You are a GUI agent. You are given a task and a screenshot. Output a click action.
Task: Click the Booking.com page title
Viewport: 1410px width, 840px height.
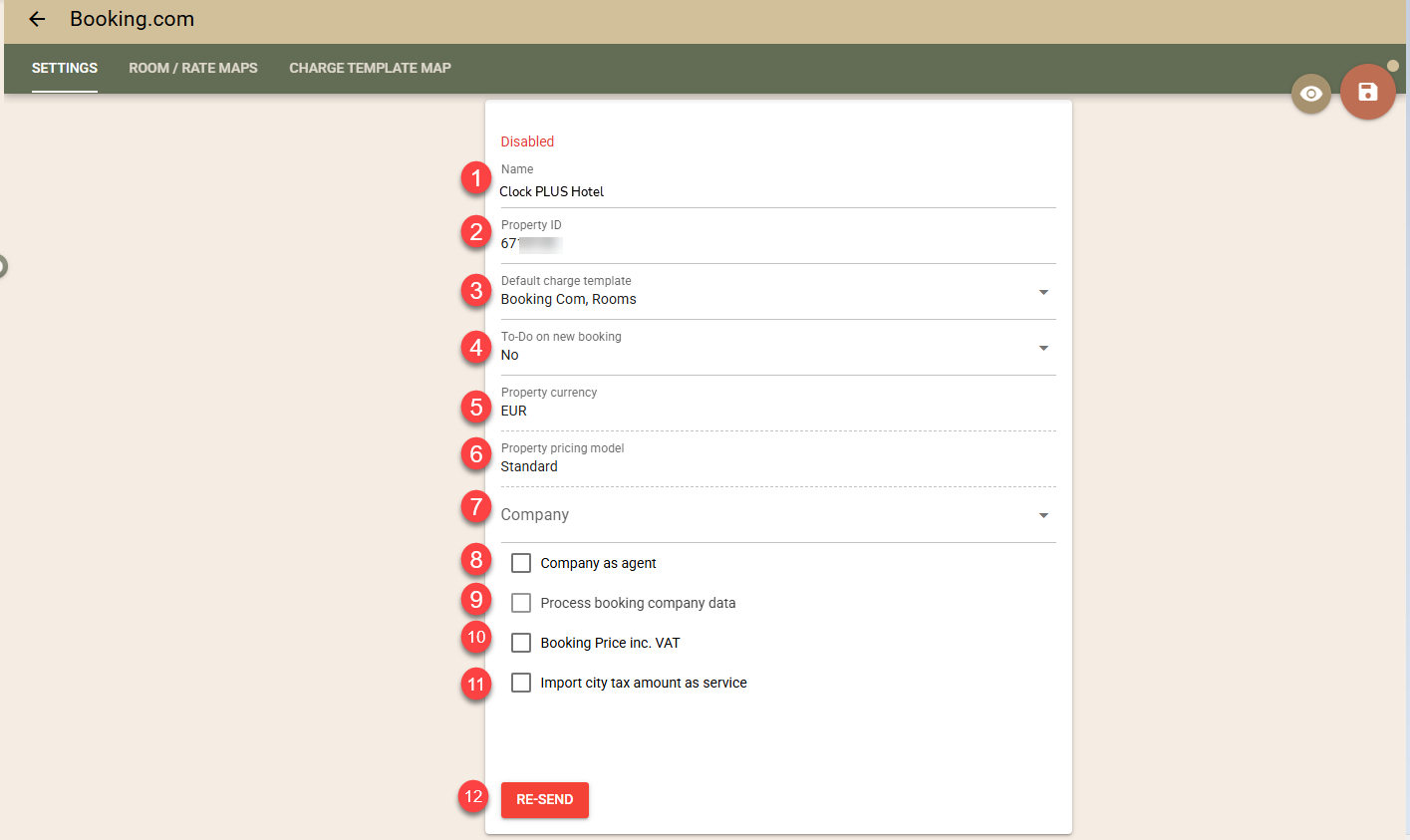[132, 19]
